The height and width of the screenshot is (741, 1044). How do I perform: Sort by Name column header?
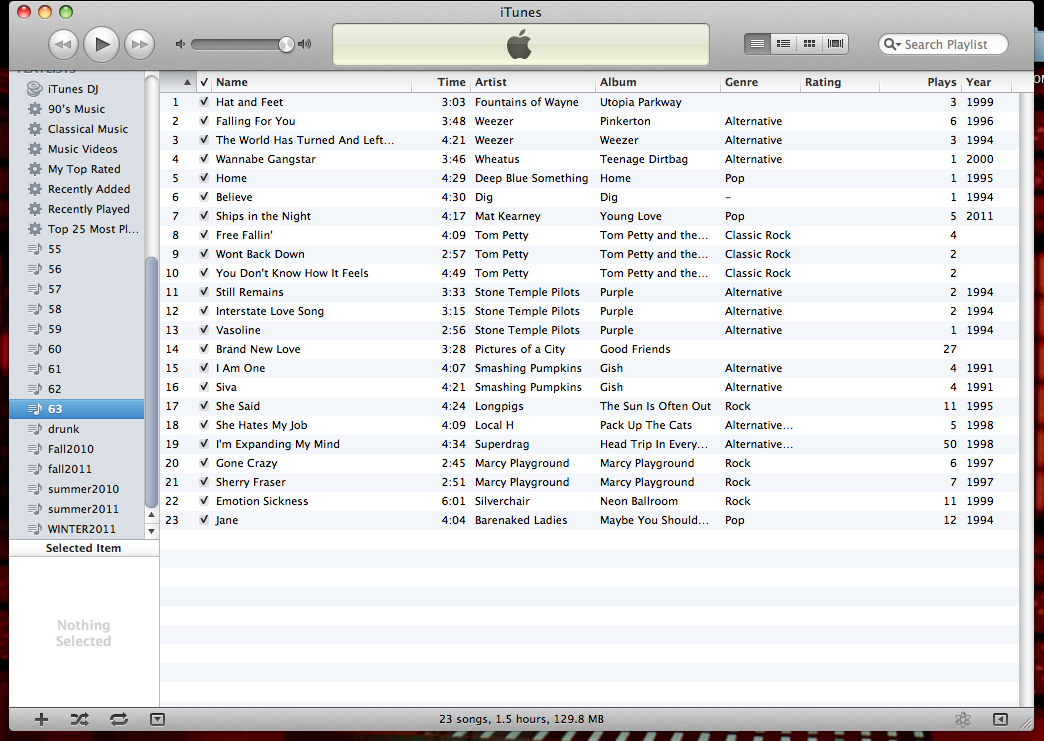(312, 82)
